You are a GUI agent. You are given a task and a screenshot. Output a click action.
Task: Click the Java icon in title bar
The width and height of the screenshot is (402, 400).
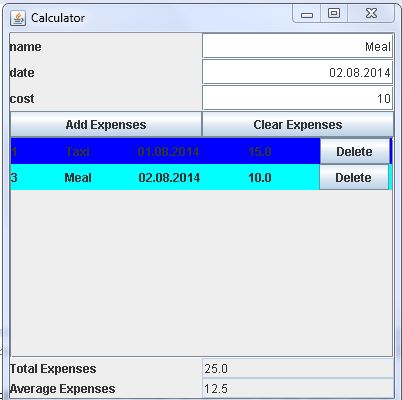[x=18, y=18]
